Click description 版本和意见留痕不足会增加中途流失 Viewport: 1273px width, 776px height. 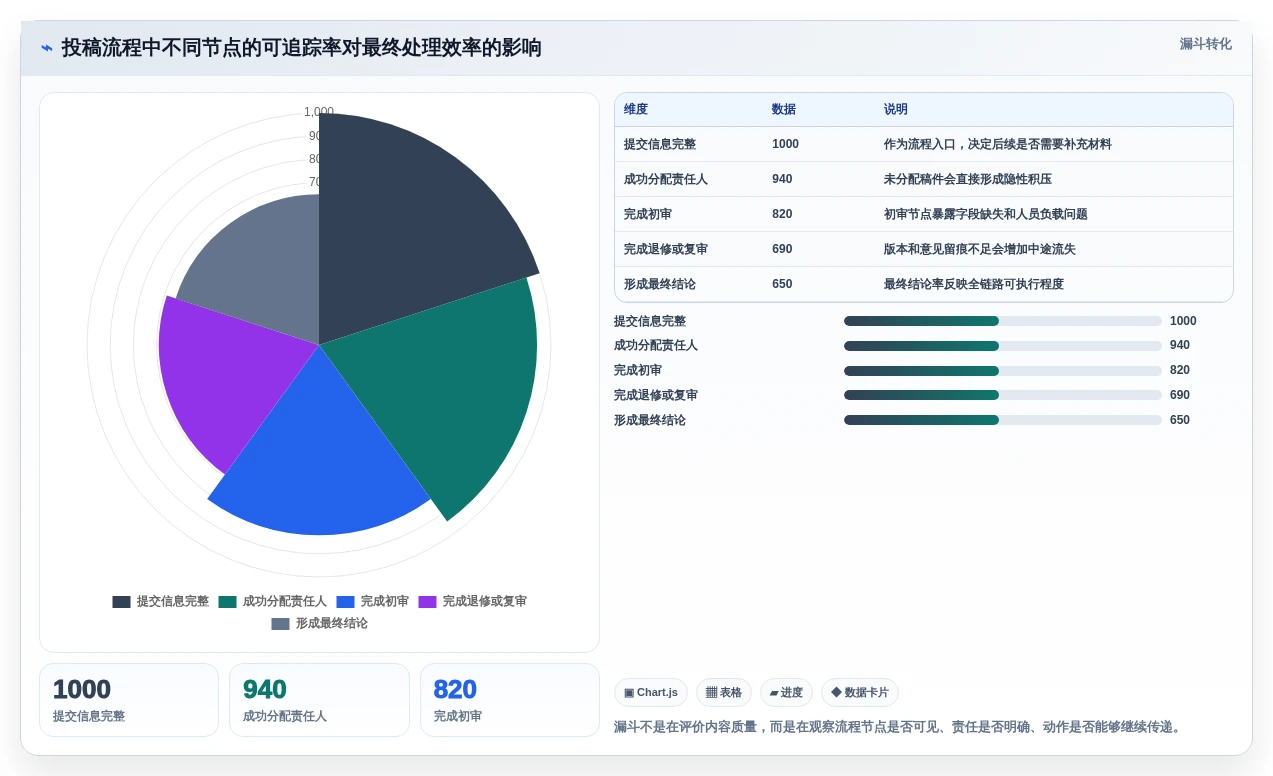coord(980,249)
